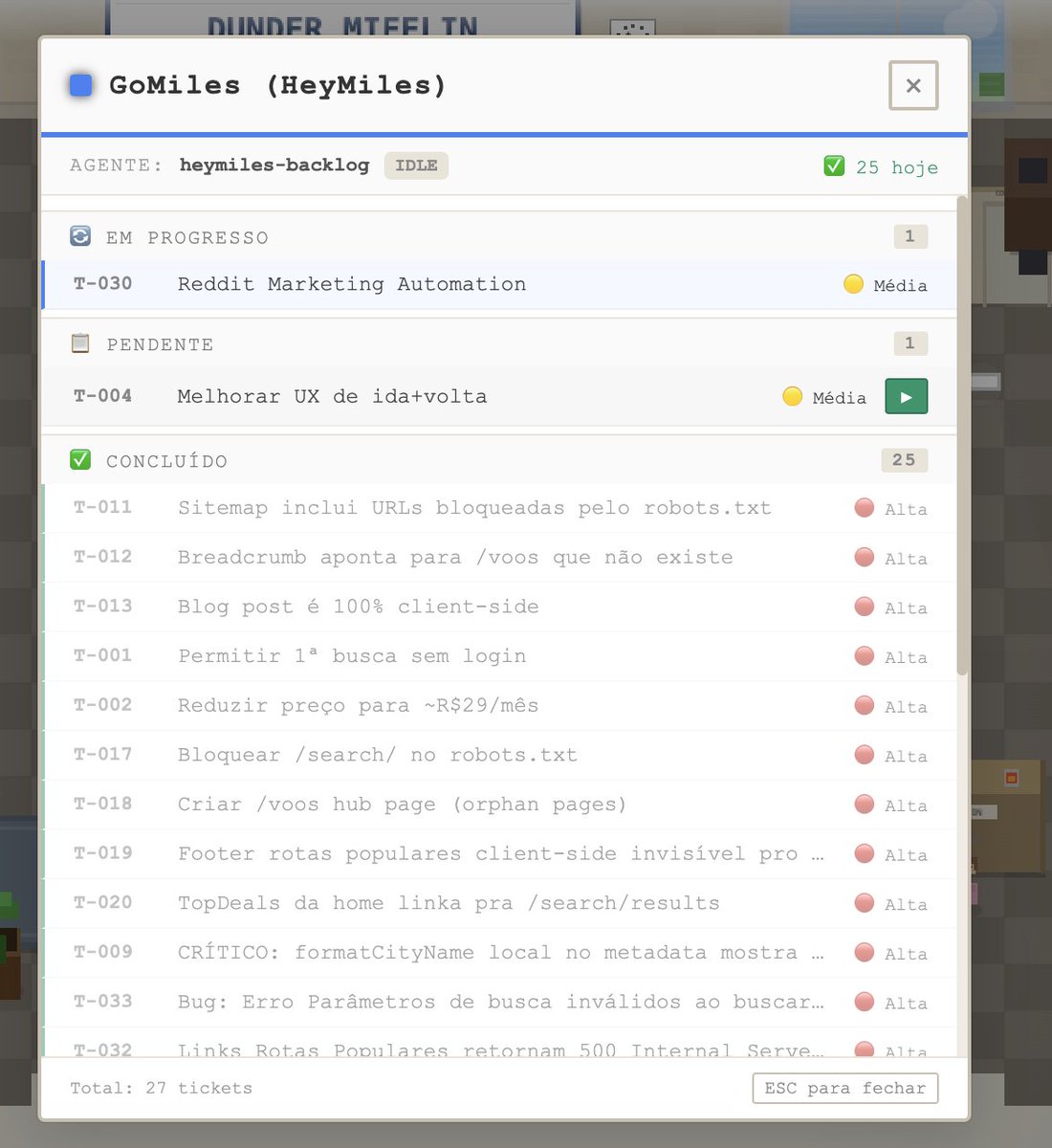The image size is (1052, 1148).
Task: Click yellow priority dot on T-004
Action: pyautogui.click(x=792, y=396)
